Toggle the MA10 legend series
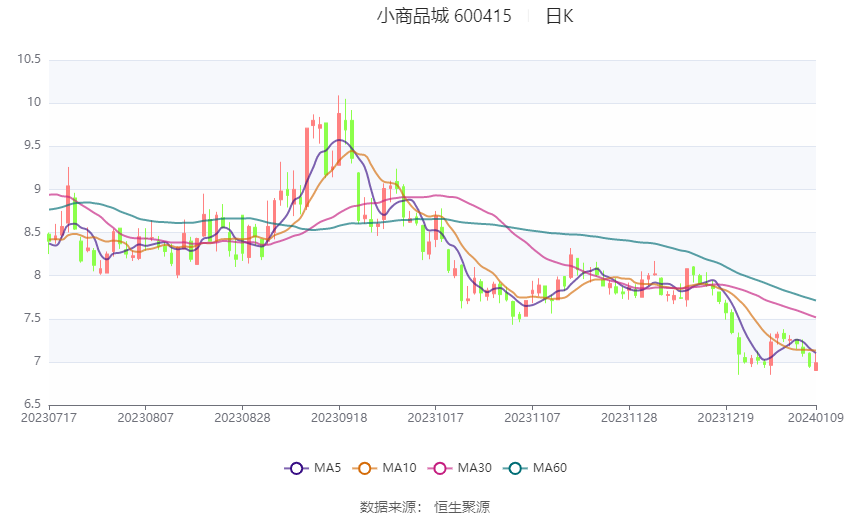 pos(384,468)
